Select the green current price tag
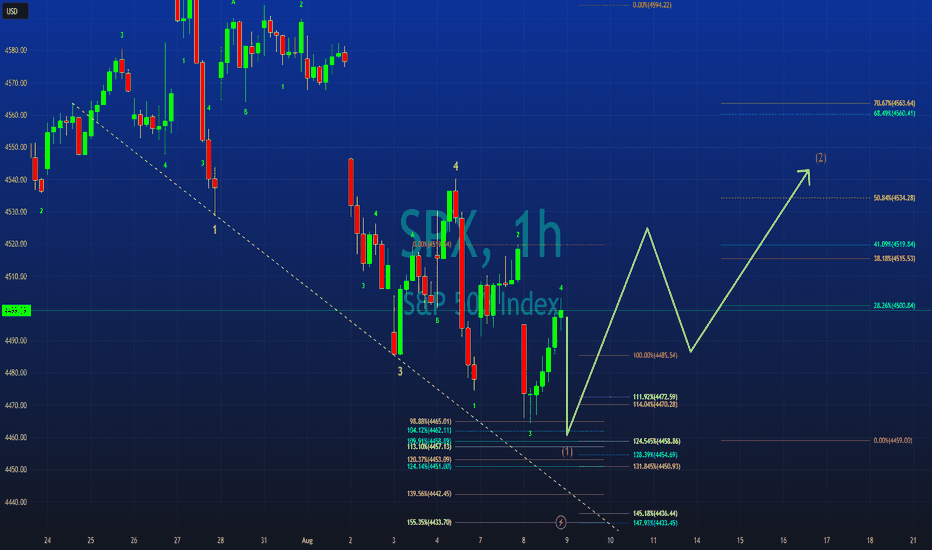 [16, 310]
